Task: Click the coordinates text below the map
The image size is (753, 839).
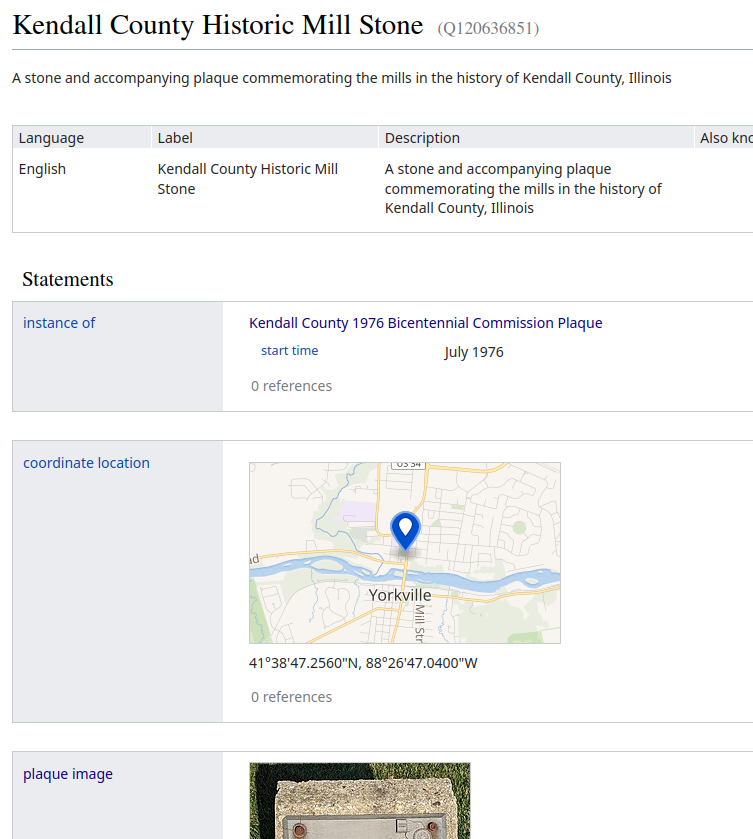Action: click(363, 663)
